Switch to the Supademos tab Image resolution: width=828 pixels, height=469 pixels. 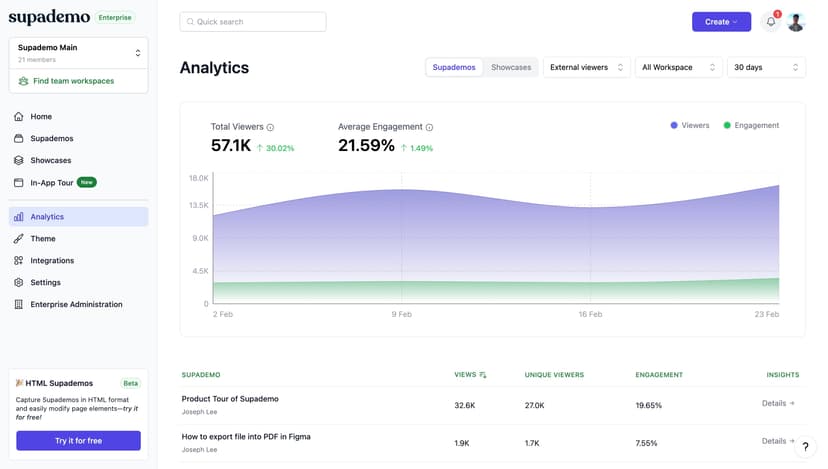coord(454,67)
